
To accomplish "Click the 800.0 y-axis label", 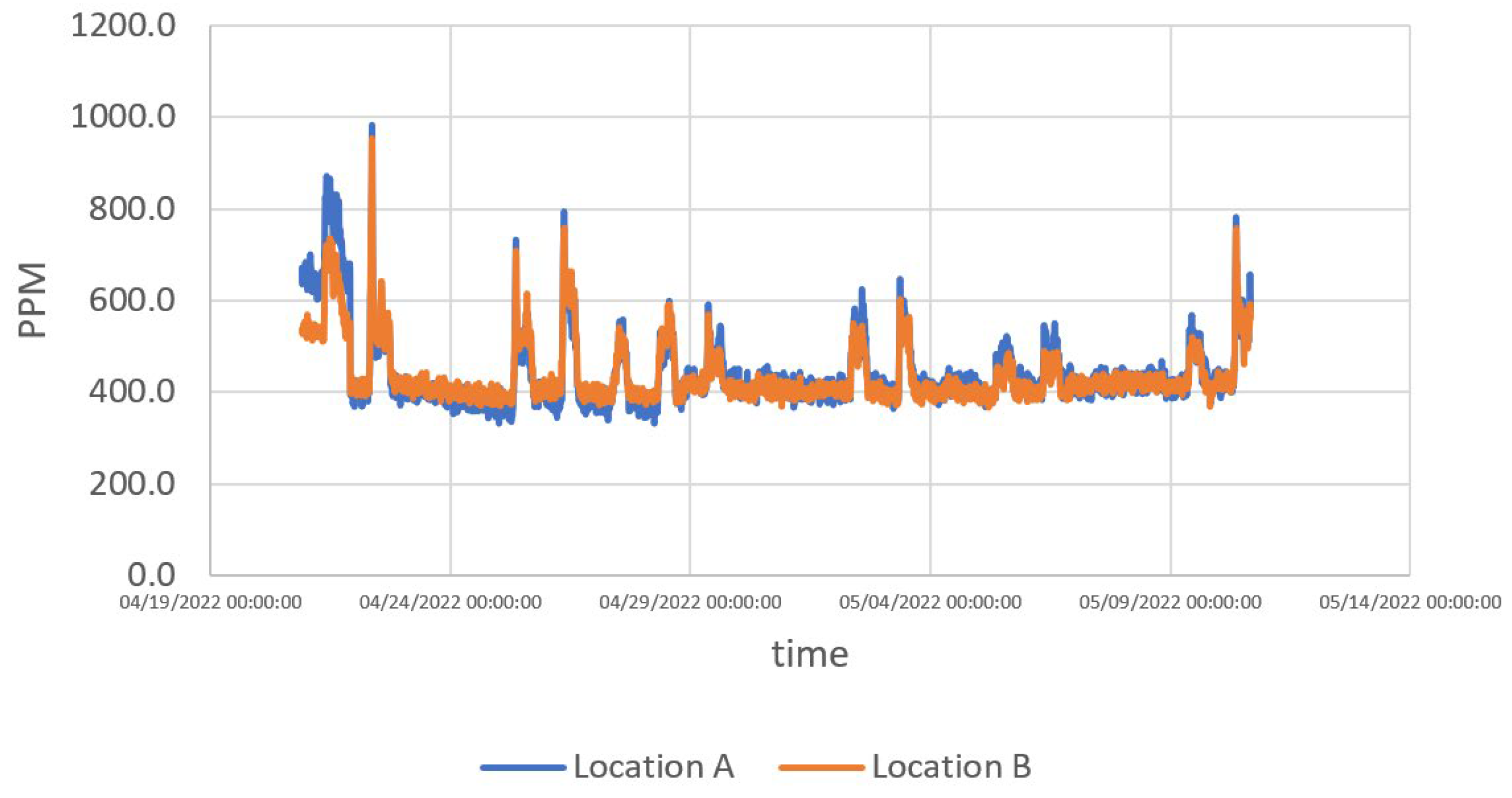I will point(131,209).
